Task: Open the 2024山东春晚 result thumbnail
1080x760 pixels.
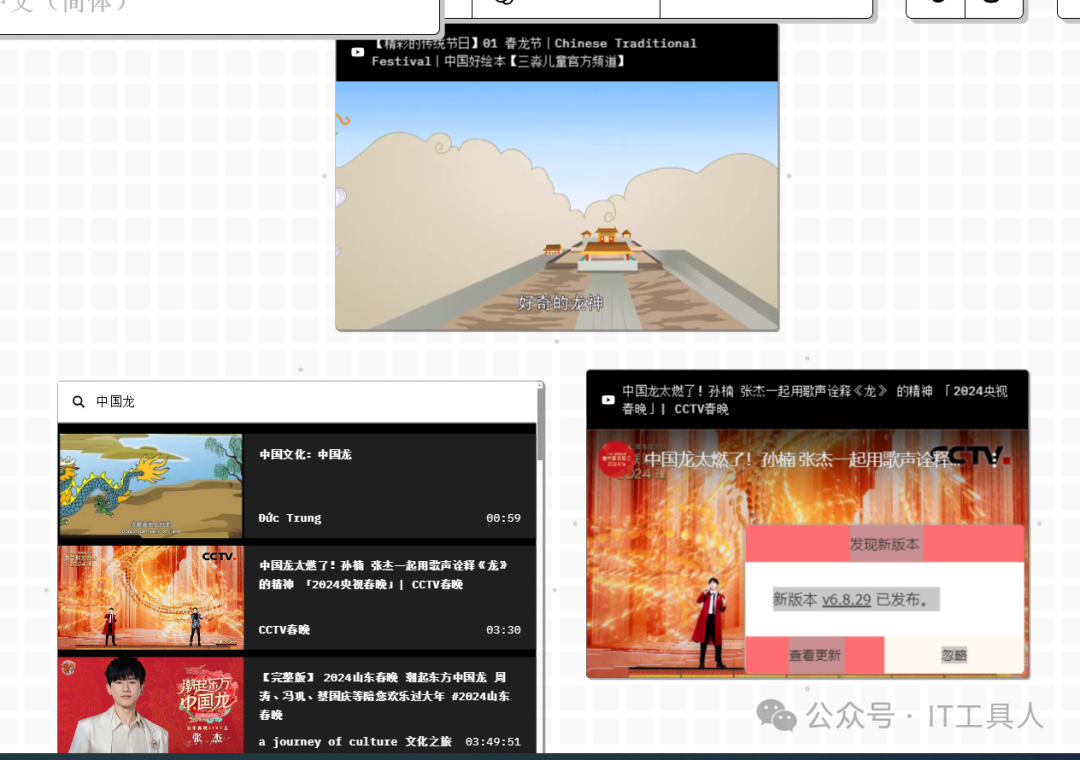Action: pyautogui.click(x=151, y=705)
